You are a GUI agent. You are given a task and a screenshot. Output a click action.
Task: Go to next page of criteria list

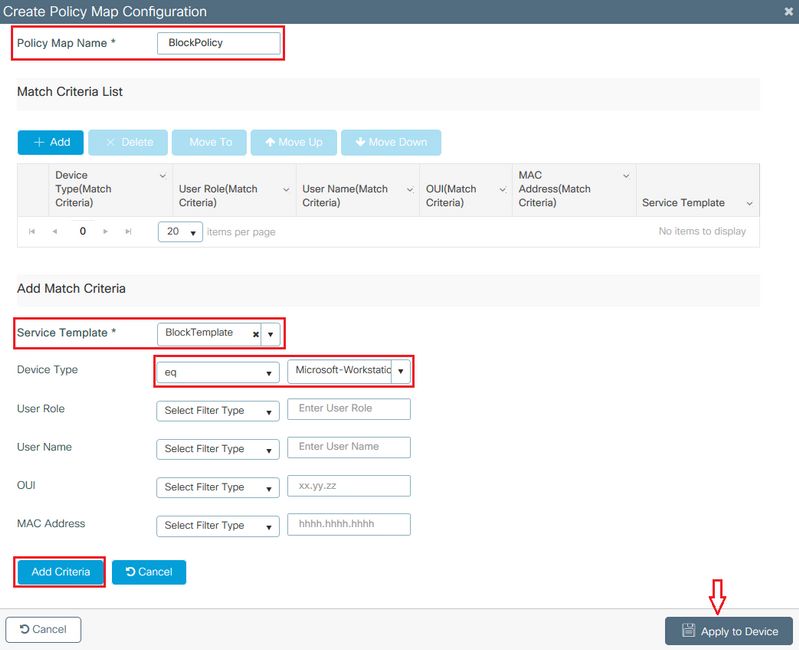click(x=106, y=231)
